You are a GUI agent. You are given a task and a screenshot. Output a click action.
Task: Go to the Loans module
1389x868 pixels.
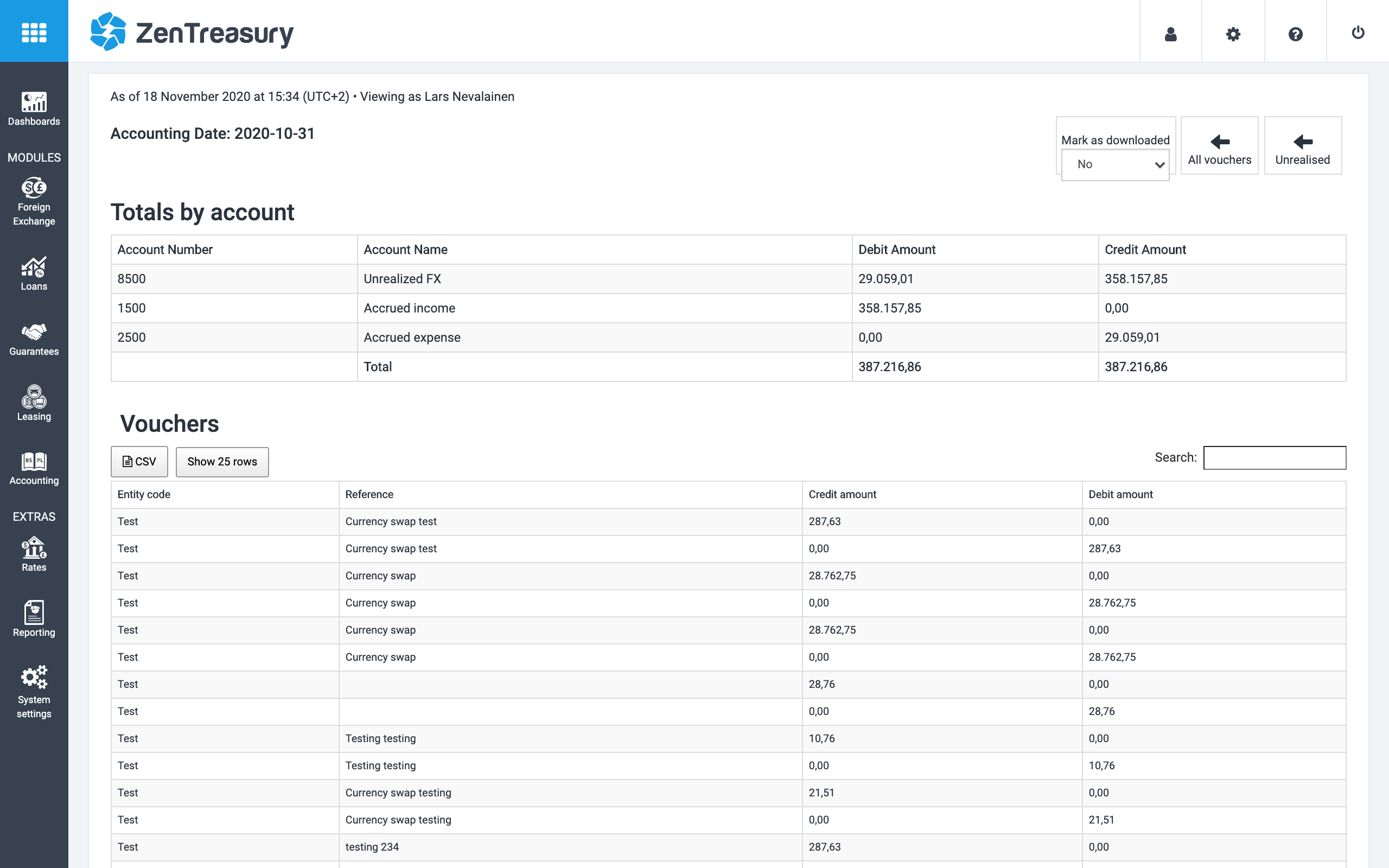click(x=34, y=274)
